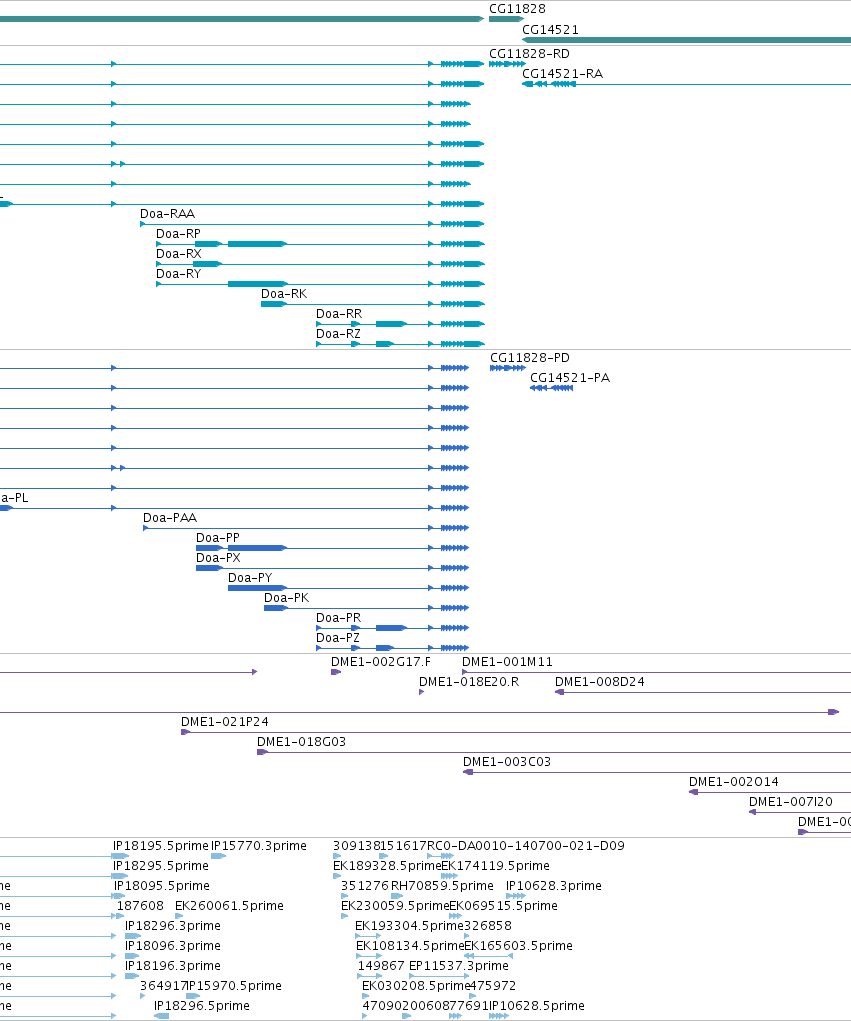Click the CG11828-RD exon cluster
The height and width of the screenshot is (1021, 851).
(507, 64)
